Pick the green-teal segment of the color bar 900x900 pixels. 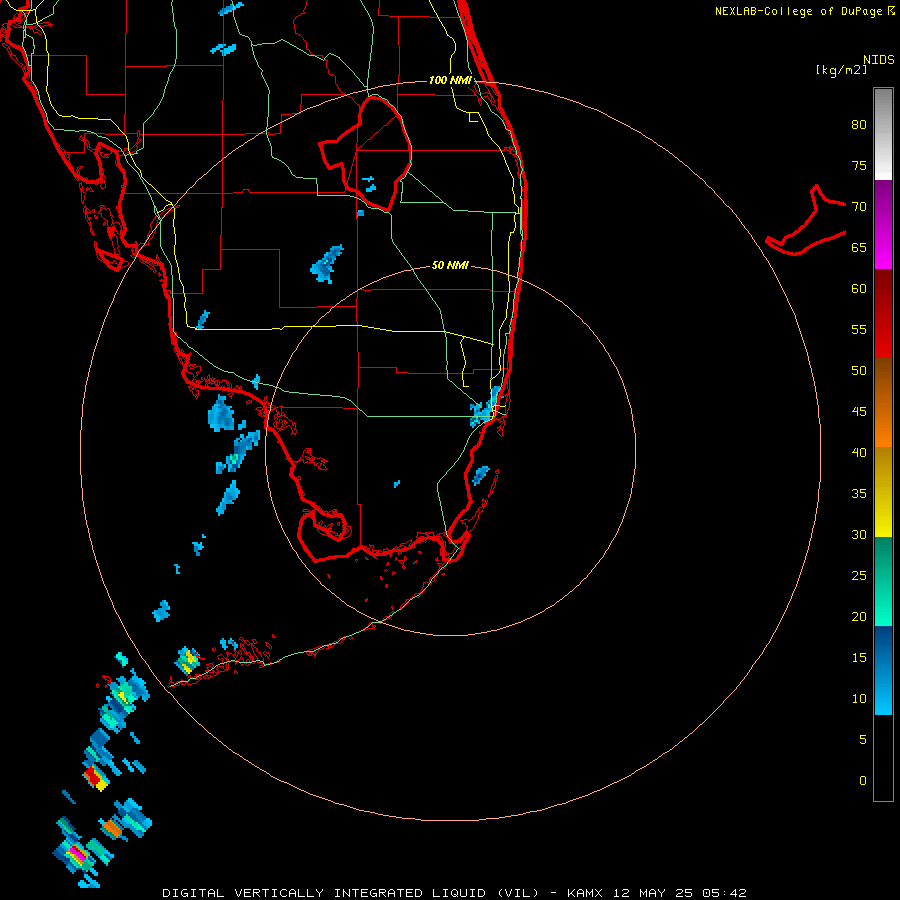coord(883,581)
